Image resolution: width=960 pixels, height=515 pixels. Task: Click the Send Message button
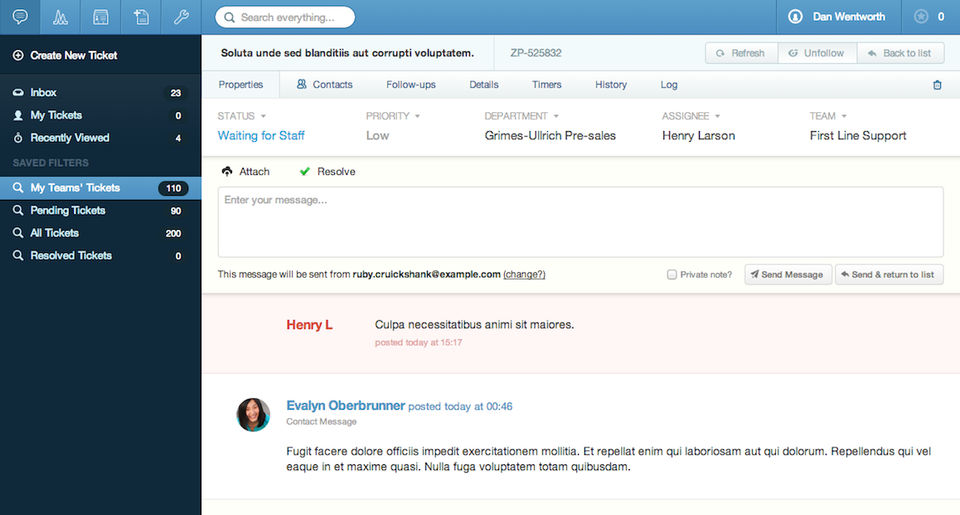click(x=788, y=274)
